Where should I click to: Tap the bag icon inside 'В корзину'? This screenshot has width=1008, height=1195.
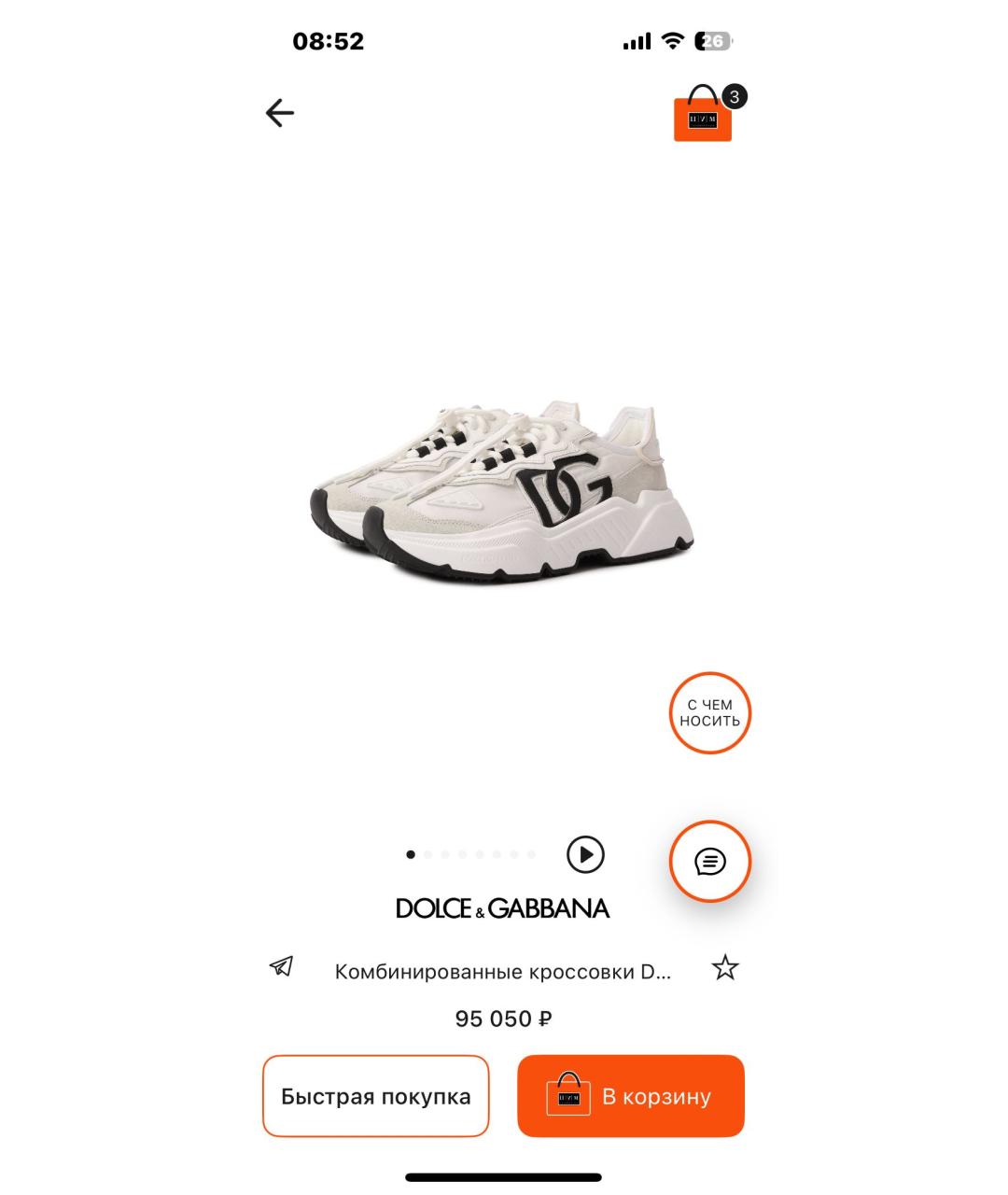[x=568, y=1094]
